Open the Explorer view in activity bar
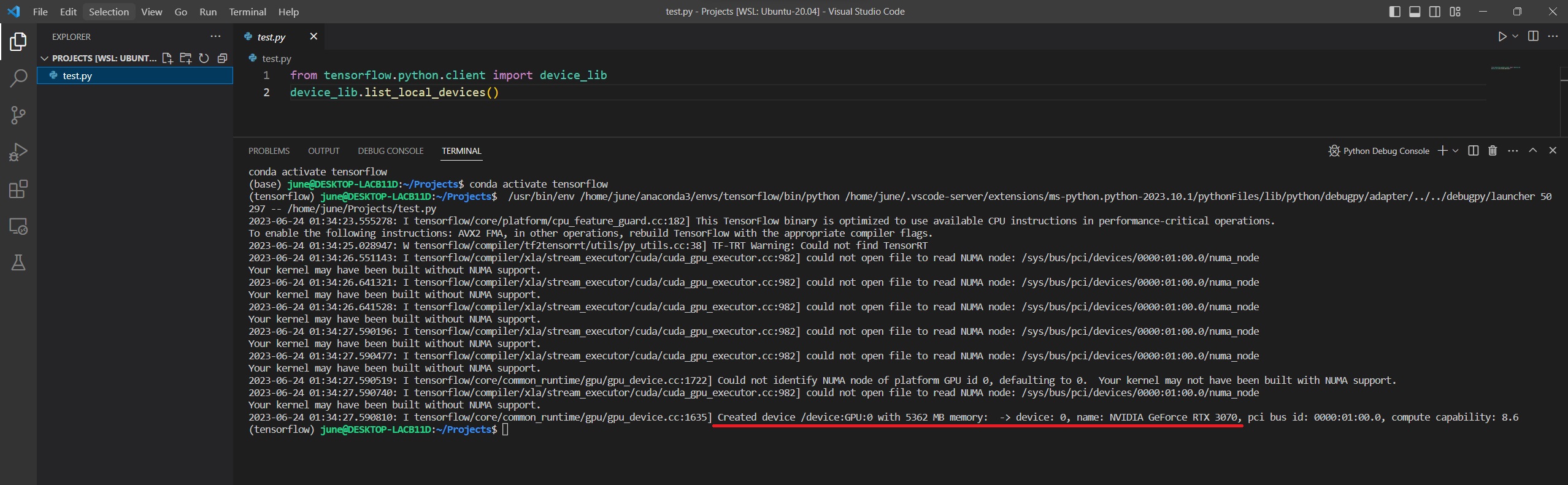Viewport: 1568px width, 485px height. point(18,42)
